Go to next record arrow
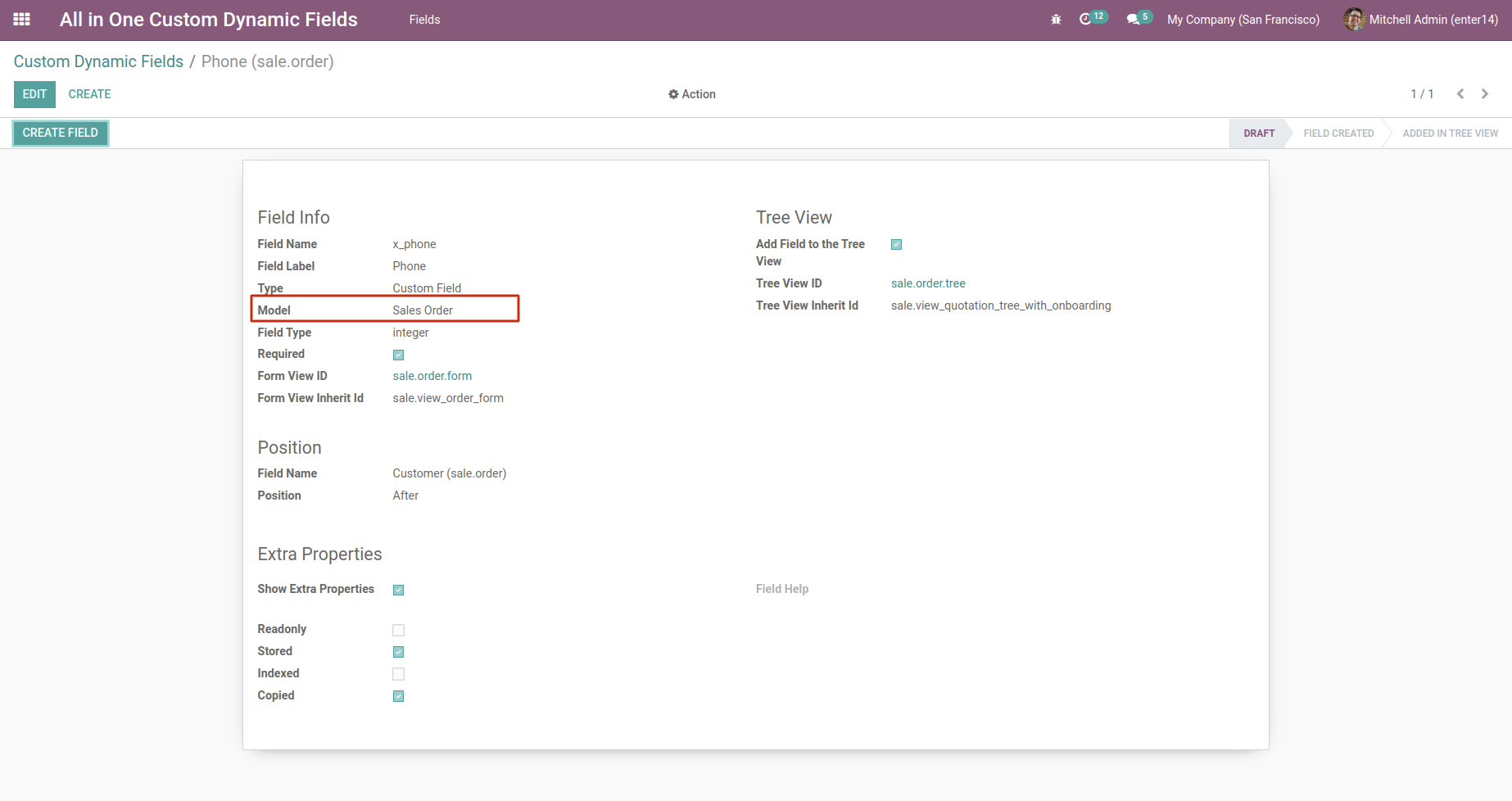This screenshot has height=801, width=1512. coord(1485,94)
